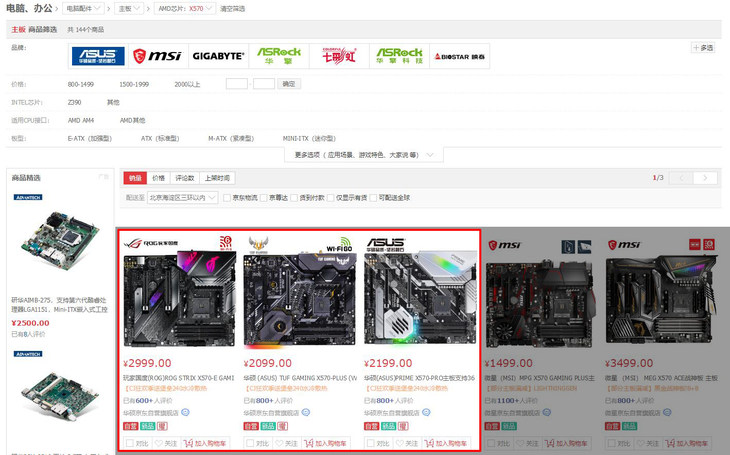Click the maximum price input box

click(x=264, y=84)
